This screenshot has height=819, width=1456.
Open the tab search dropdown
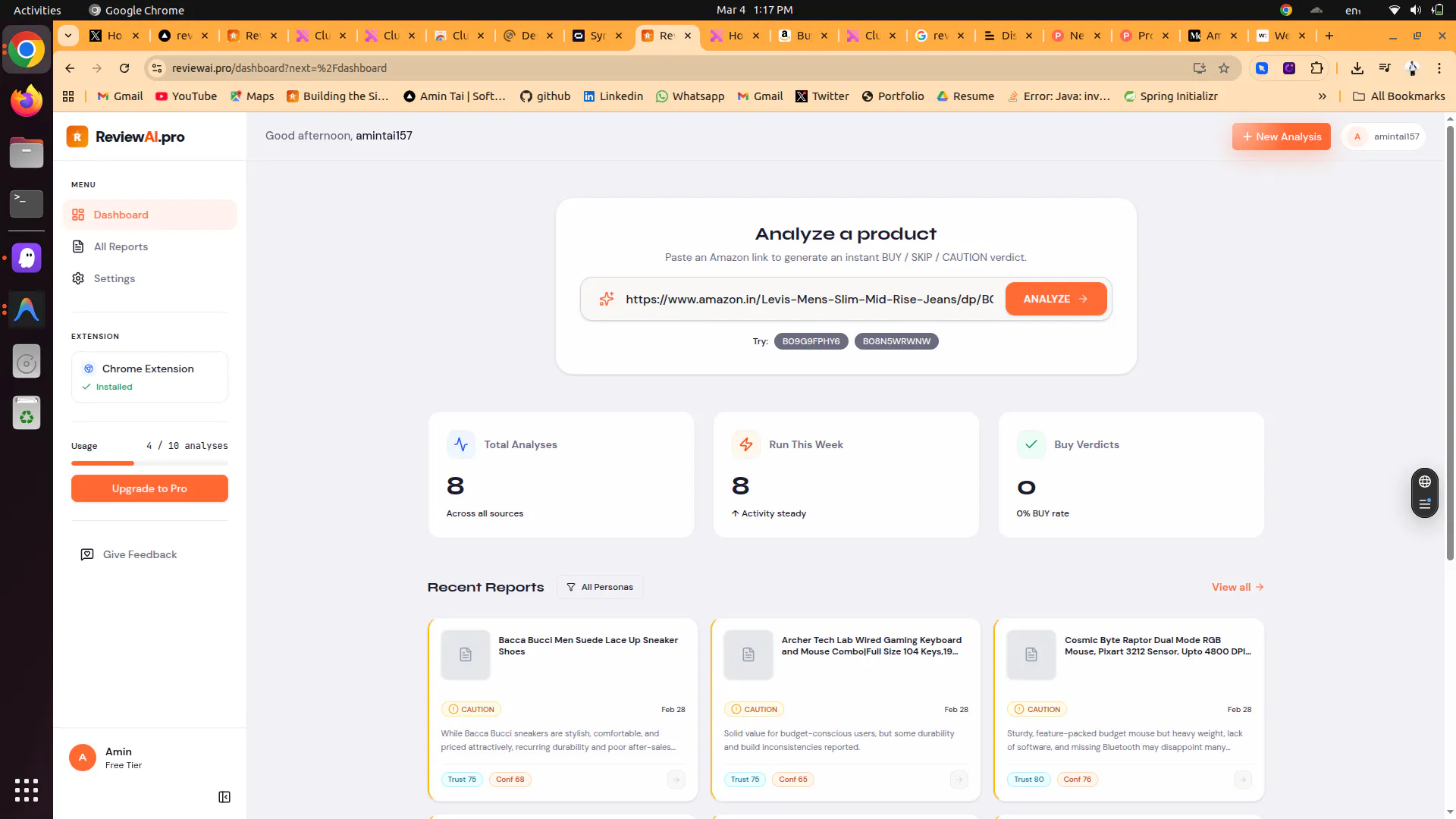coord(68,36)
